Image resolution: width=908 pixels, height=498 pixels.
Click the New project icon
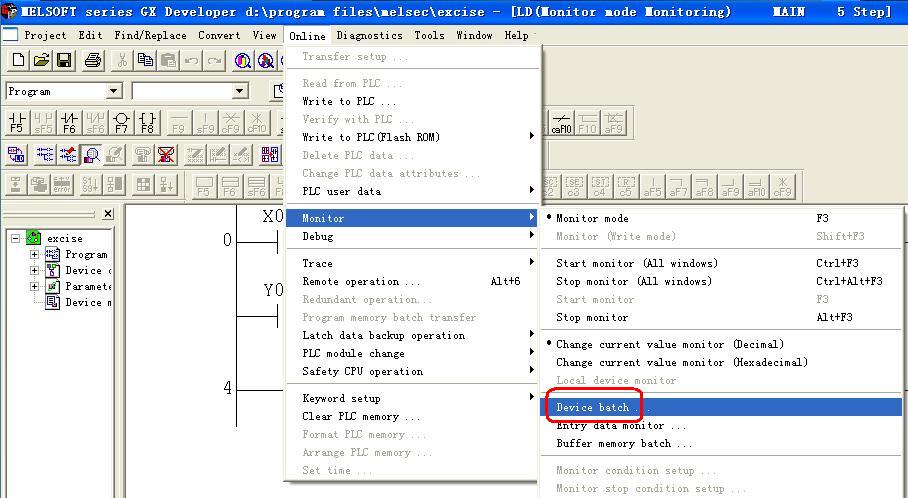coord(18,61)
